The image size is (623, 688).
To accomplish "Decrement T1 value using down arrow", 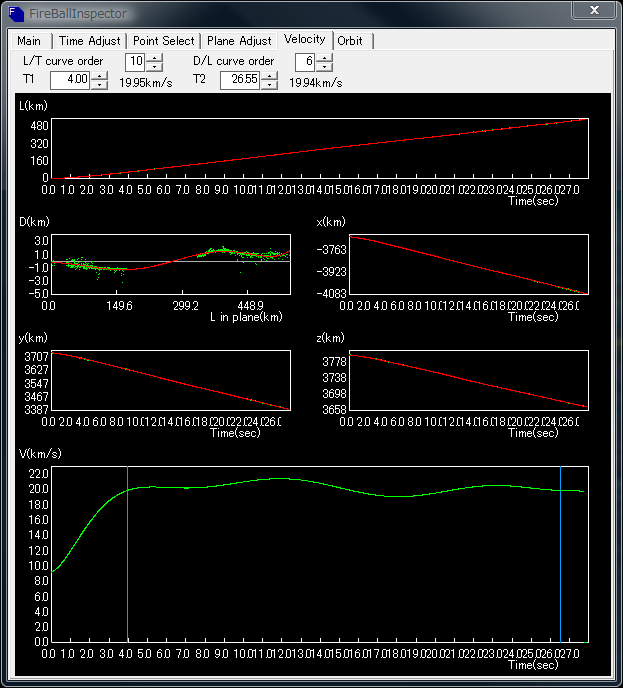I will (99, 85).
